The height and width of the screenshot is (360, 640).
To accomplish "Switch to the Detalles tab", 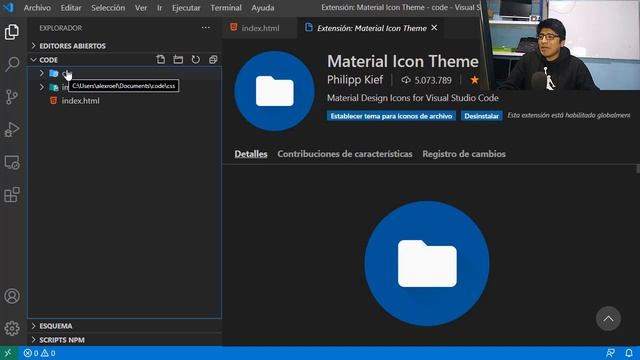I will [x=251, y=154].
